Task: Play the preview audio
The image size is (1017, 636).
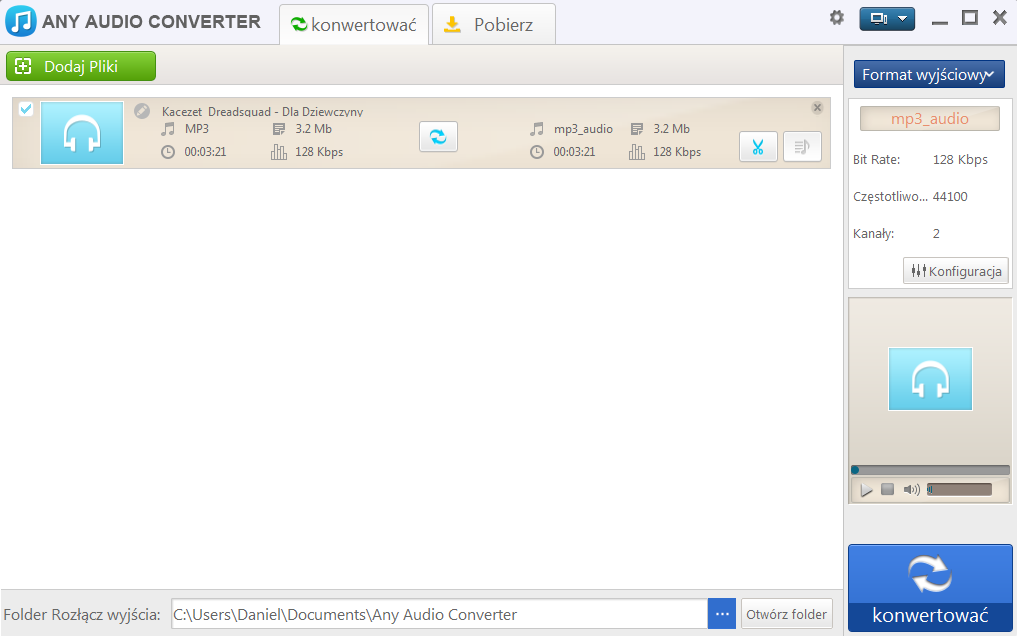Action: click(x=866, y=489)
